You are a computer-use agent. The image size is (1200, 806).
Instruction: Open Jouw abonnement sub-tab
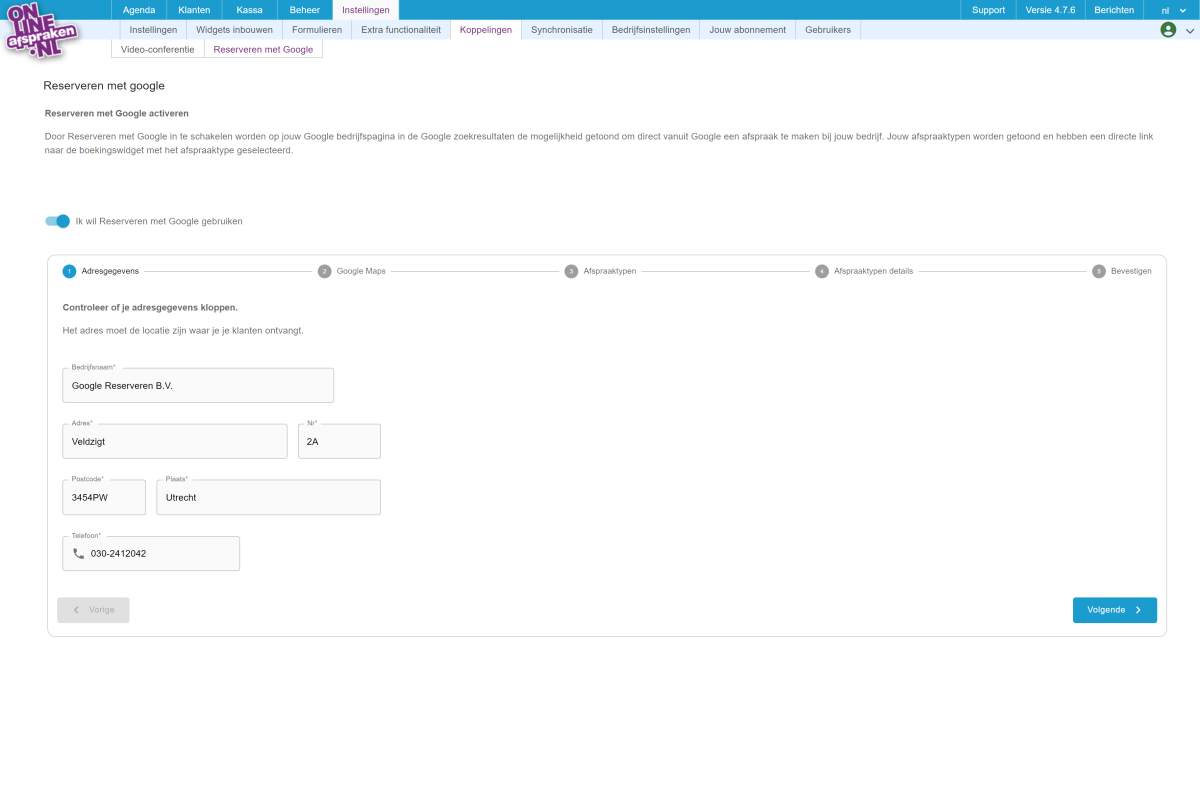[x=748, y=30]
